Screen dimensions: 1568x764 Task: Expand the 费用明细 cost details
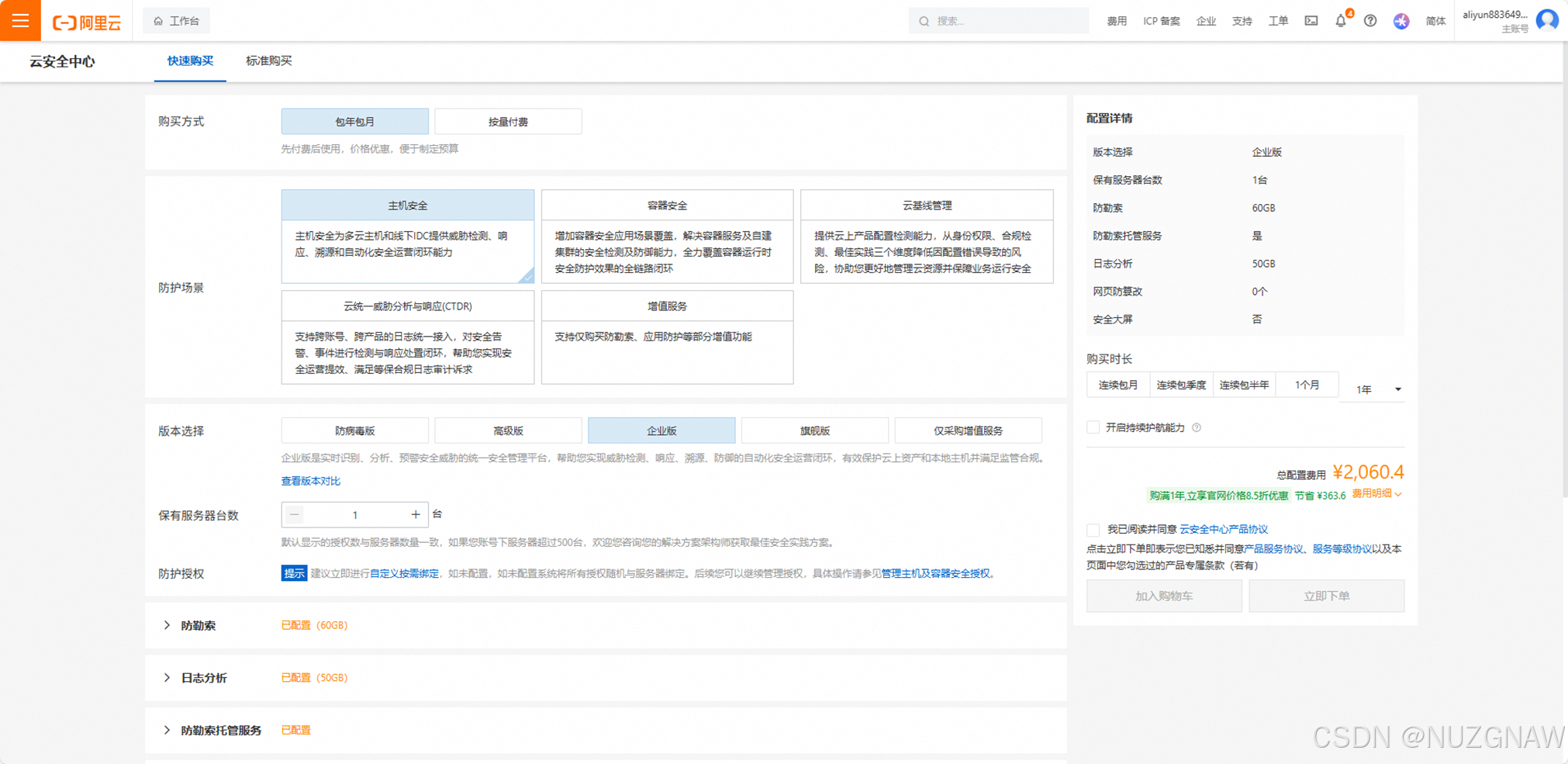tap(1376, 493)
